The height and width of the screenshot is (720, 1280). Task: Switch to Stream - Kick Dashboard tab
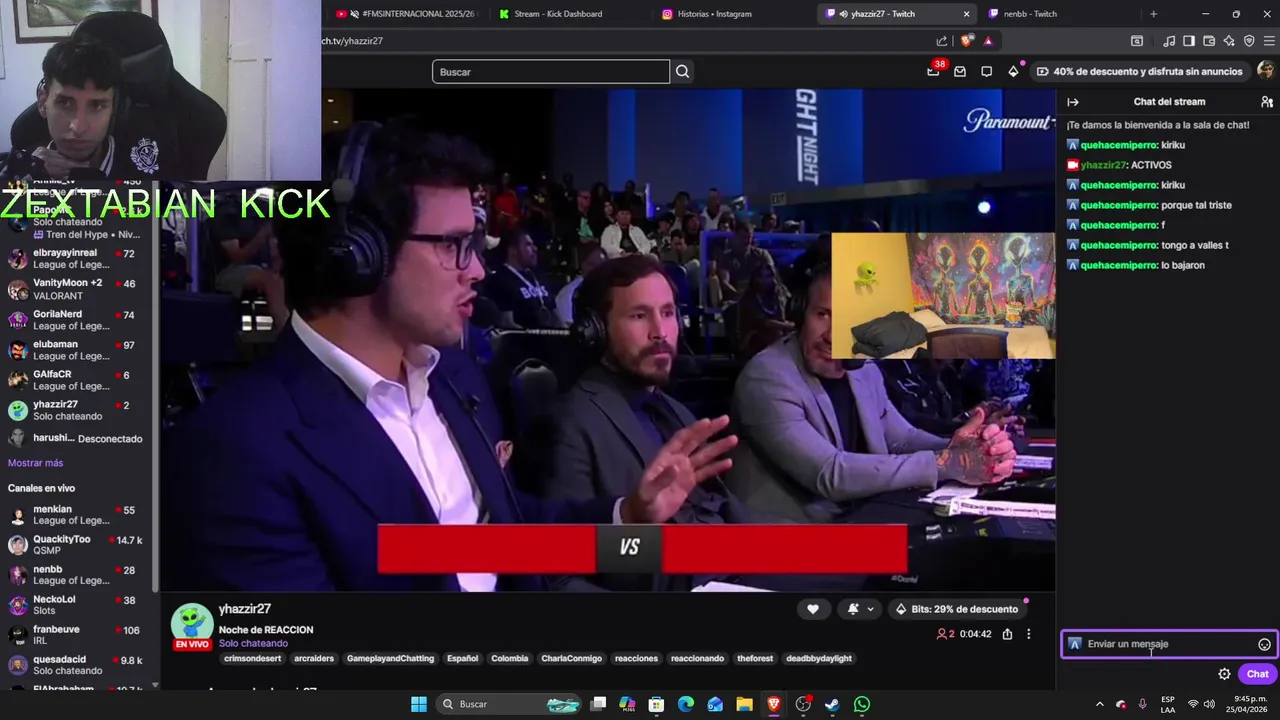pos(567,14)
